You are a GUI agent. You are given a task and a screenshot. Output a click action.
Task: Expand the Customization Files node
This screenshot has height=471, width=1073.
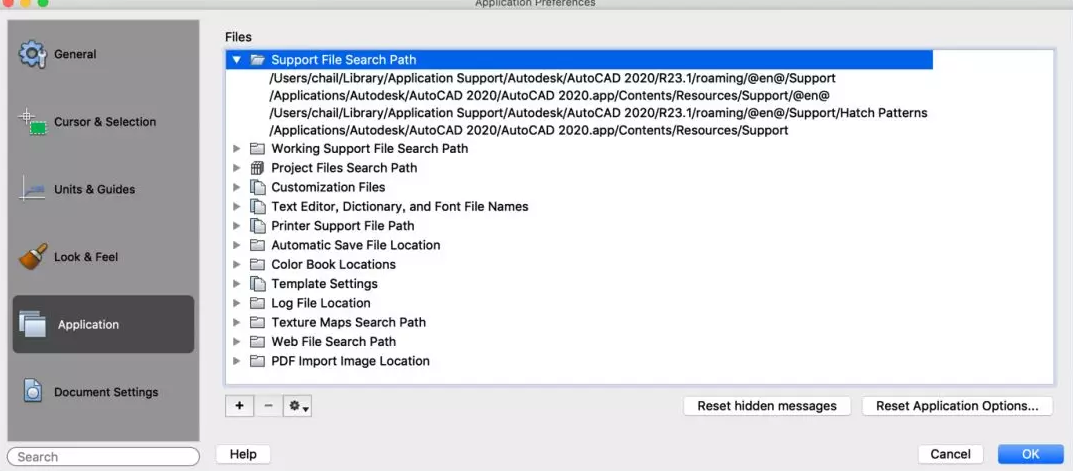237,187
